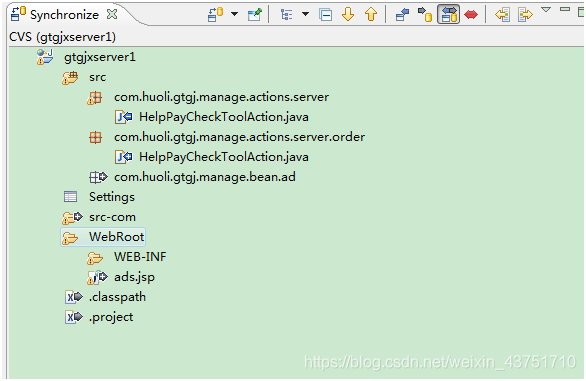Image resolution: width=586 pixels, height=381 pixels.
Task: Collapse all tree nodes
Action: (x=326, y=15)
